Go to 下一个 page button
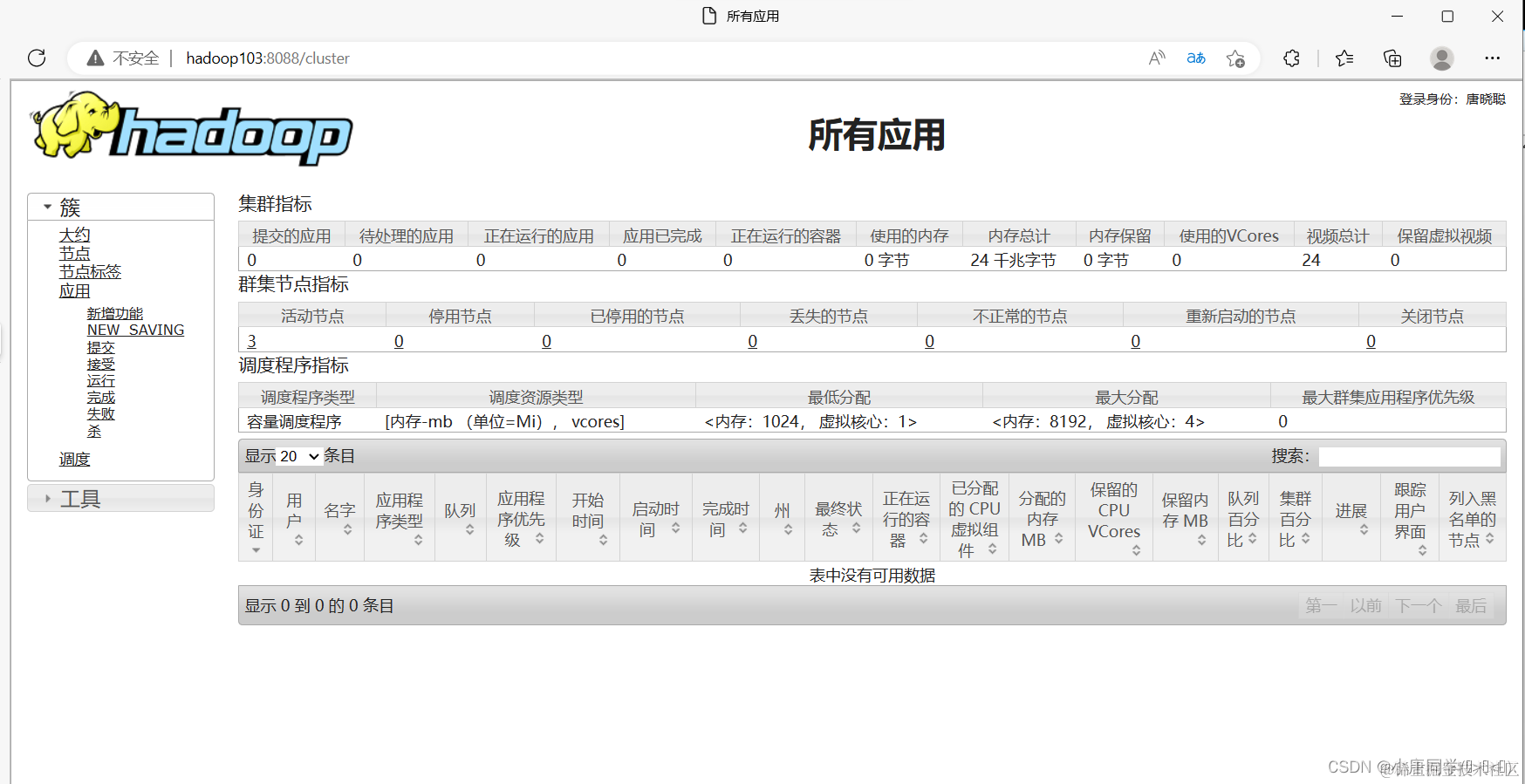The height and width of the screenshot is (784, 1525). click(1418, 605)
